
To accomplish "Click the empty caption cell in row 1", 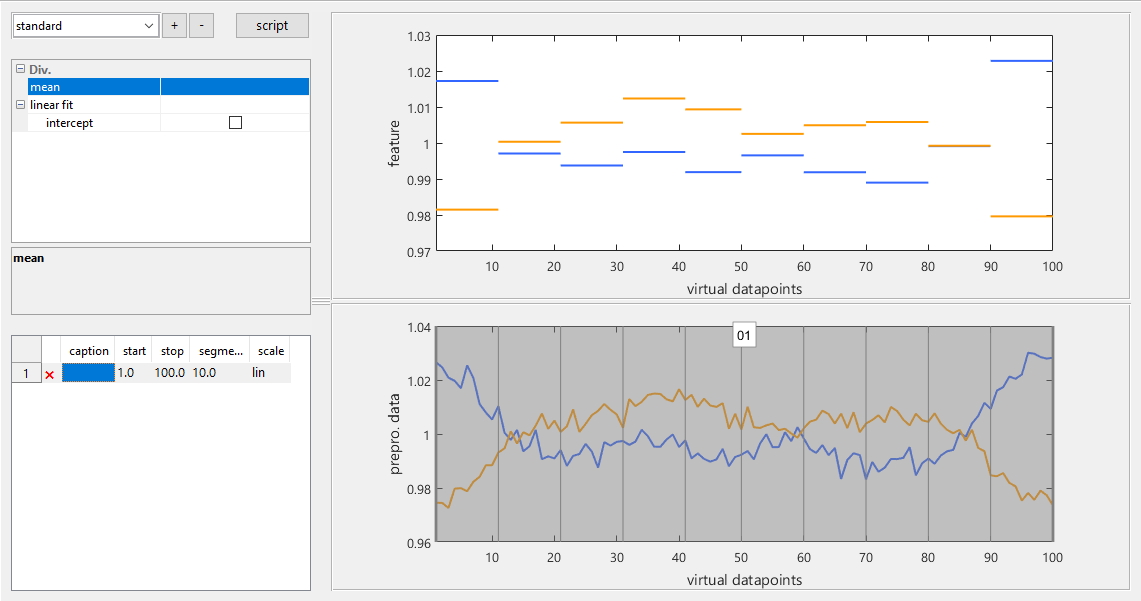I will click(88, 373).
